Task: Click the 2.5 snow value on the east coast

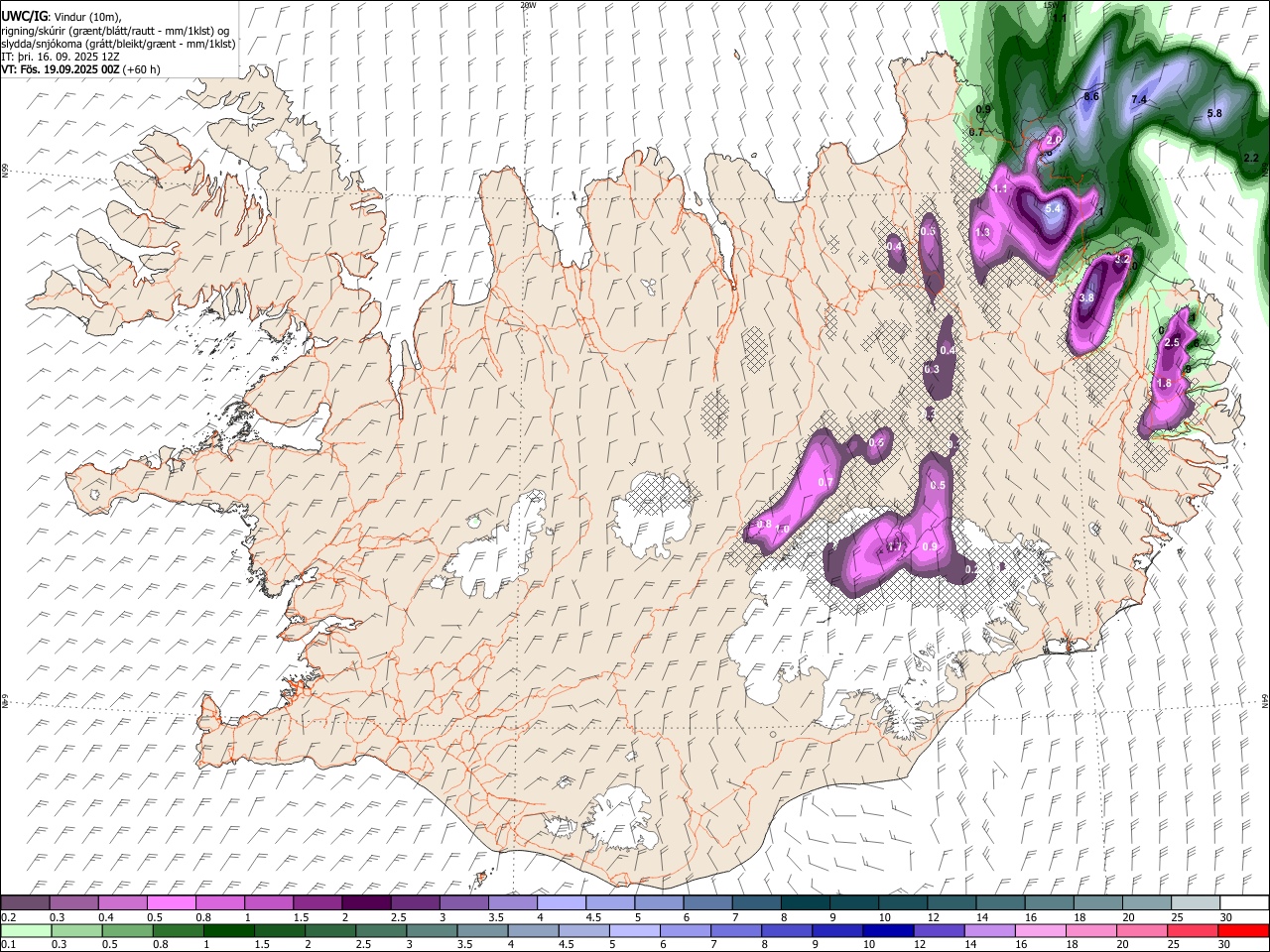Action: pyautogui.click(x=1171, y=342)
